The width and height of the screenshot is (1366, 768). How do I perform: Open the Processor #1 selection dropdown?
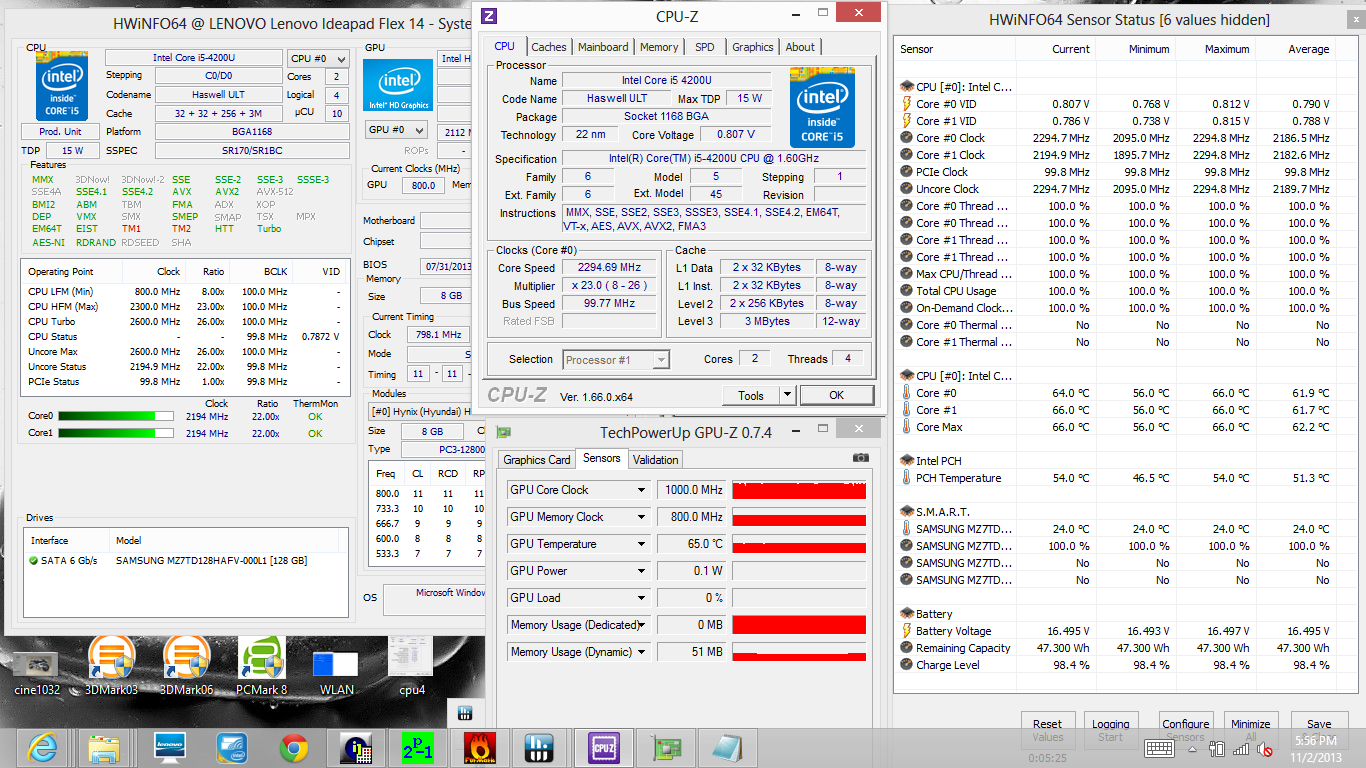coord(616,359)
